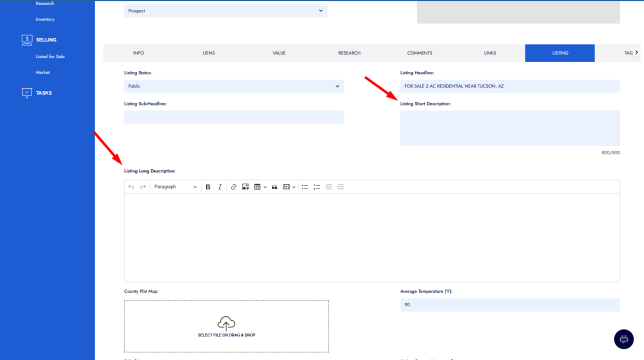Click the Listing Headline input field
This screenshot has width=644, height=360.
[510, 86]
